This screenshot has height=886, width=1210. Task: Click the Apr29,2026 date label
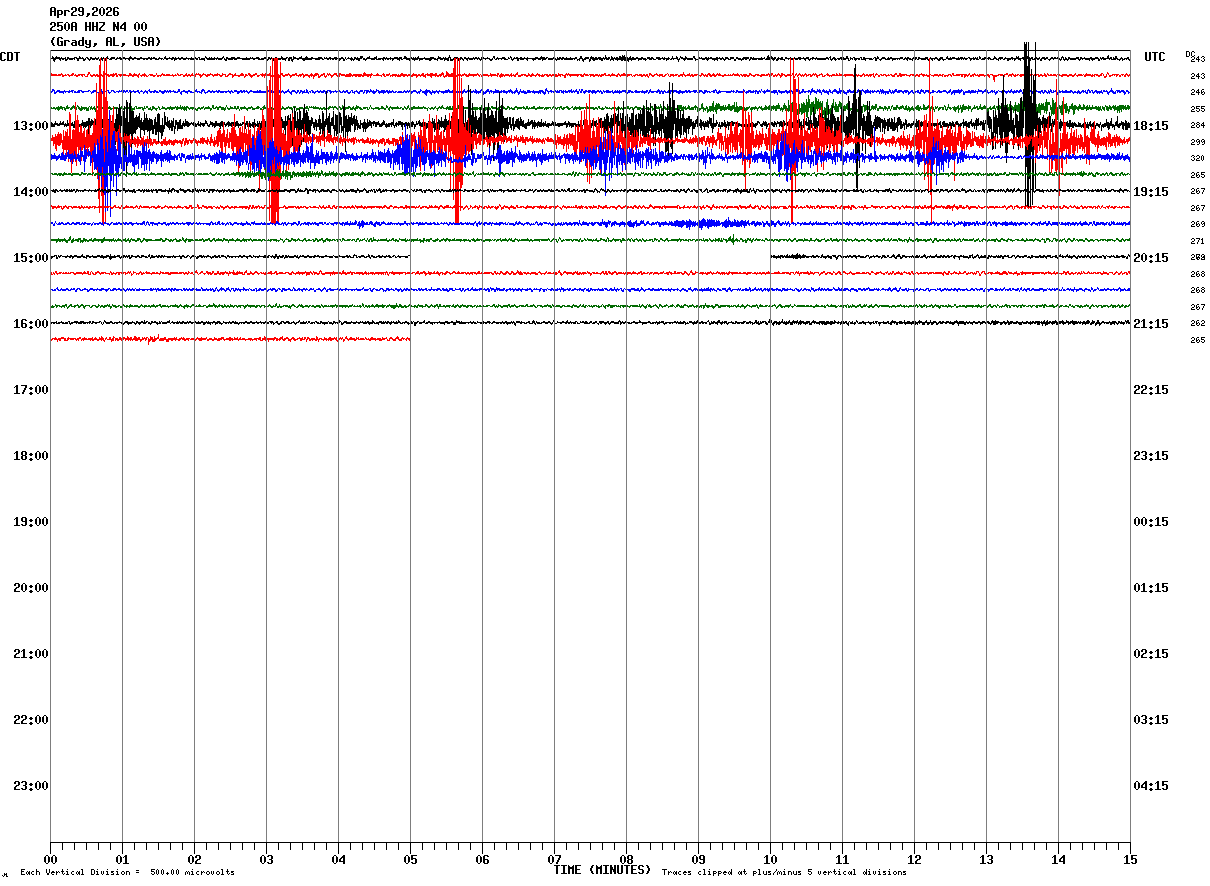click(x=84, y=12)
